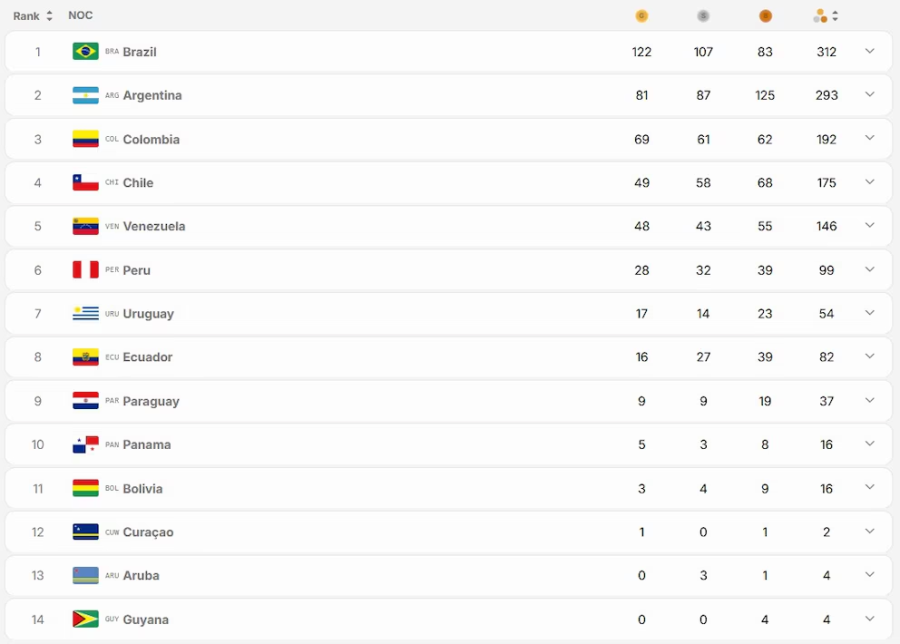Expand the Brazil row details

tap(870, 51)
